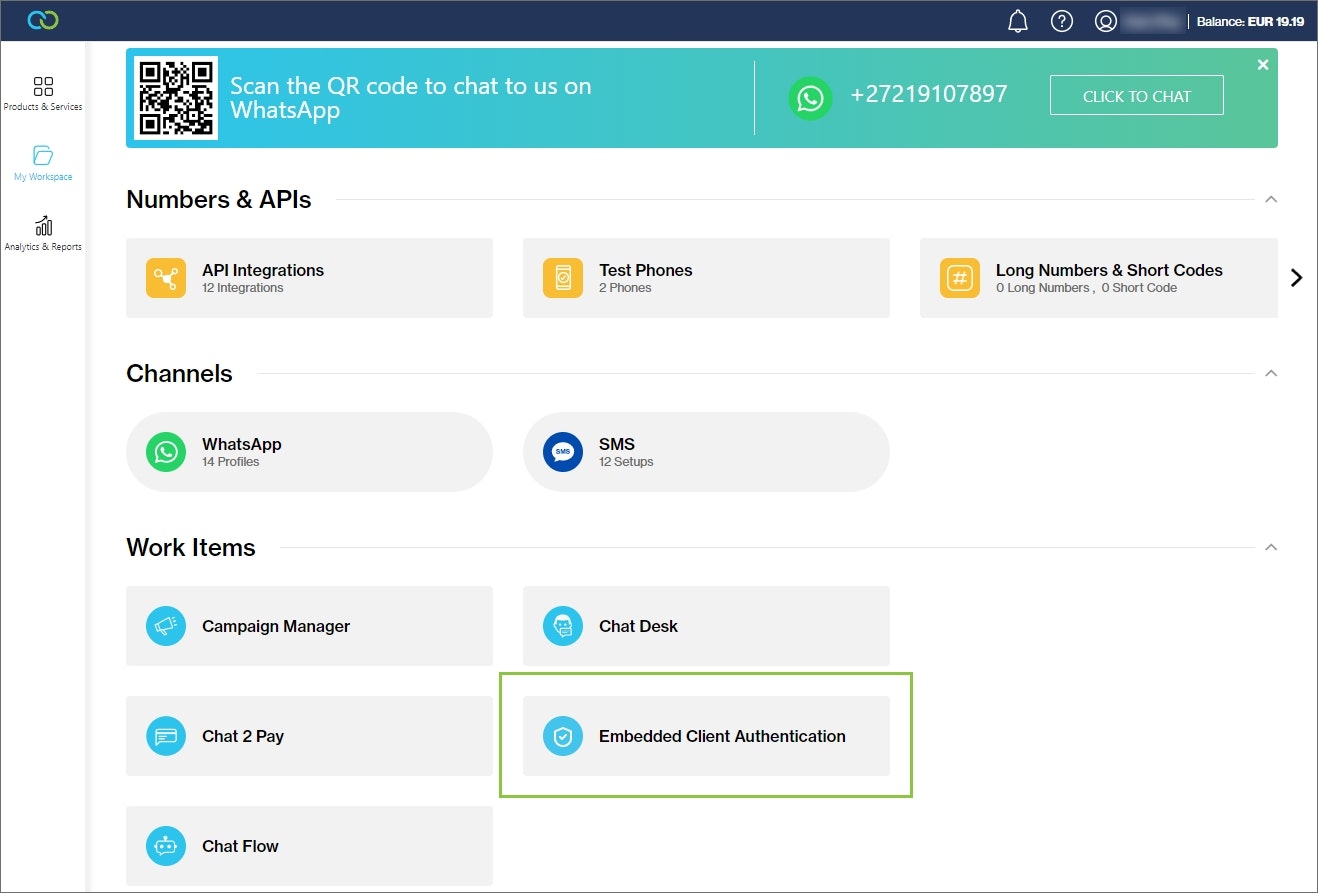
Task: Click '14 Profiles' subtitle
Action: 231,462
